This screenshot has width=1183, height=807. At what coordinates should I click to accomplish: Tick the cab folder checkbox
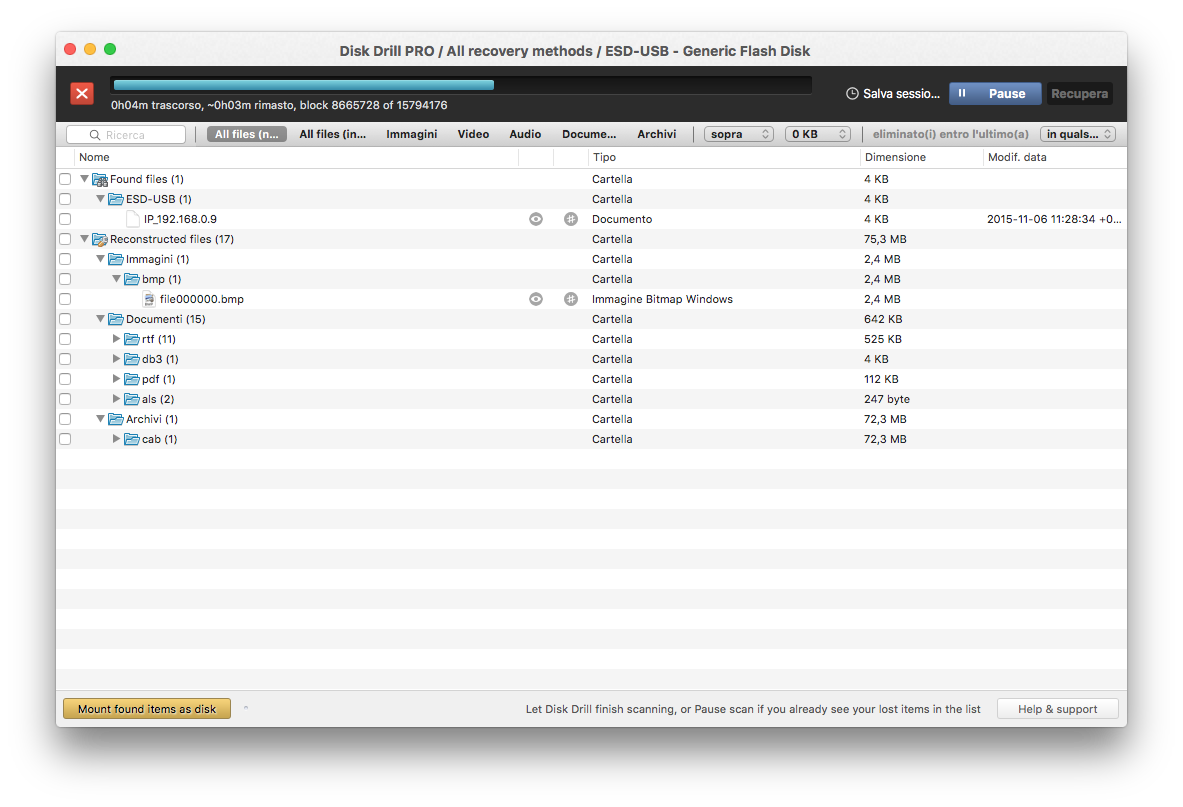66,439
